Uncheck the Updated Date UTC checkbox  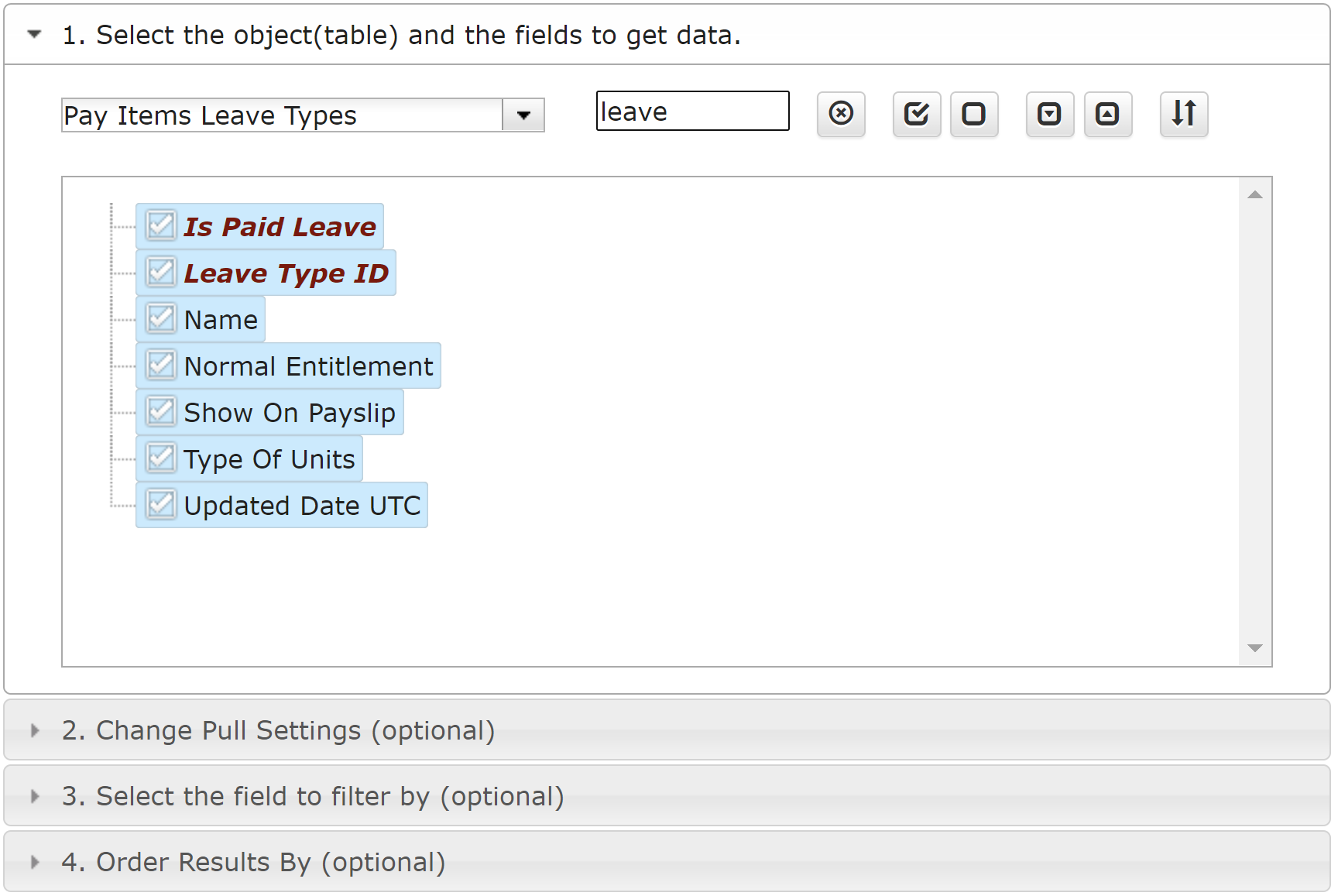pyautogui.click(x=161, y=505)
